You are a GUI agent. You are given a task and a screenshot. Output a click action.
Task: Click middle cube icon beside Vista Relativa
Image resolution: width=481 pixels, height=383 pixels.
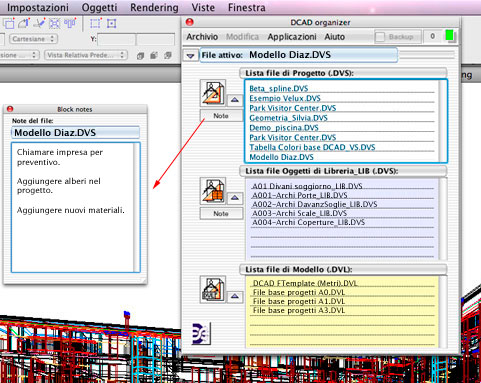(x=154, y=55)
